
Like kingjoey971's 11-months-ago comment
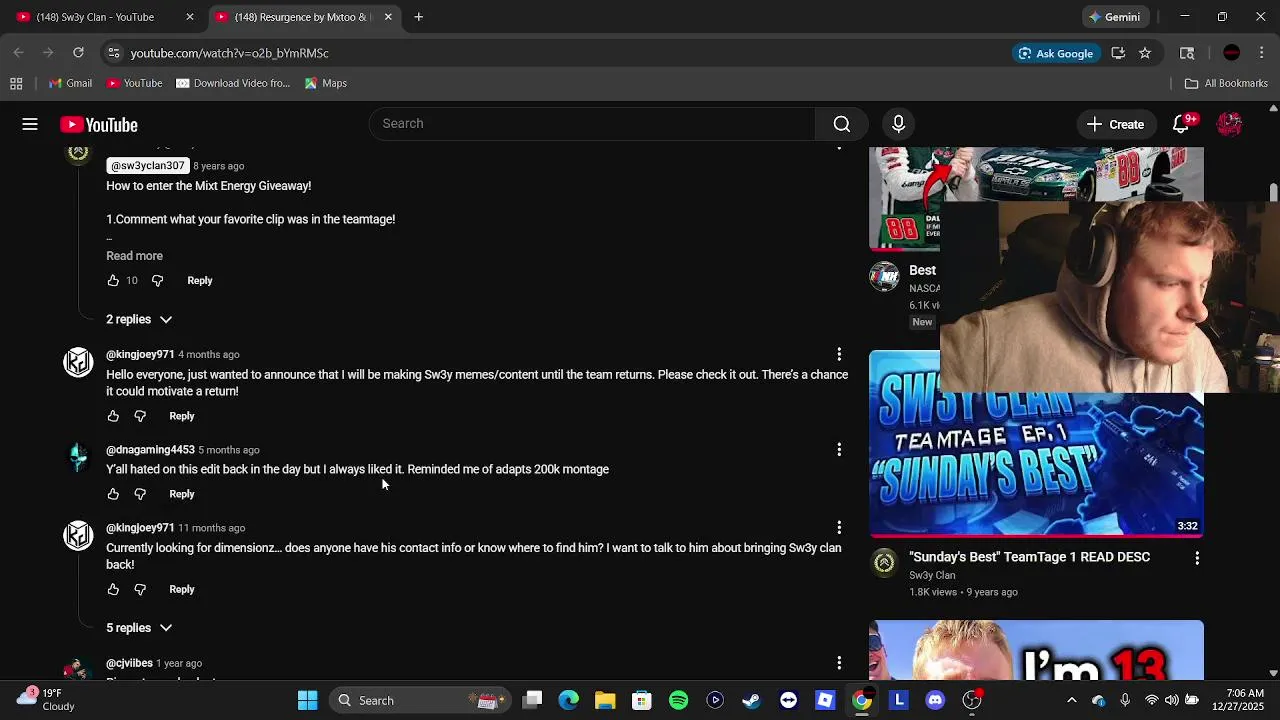click(x=113, y=590)
